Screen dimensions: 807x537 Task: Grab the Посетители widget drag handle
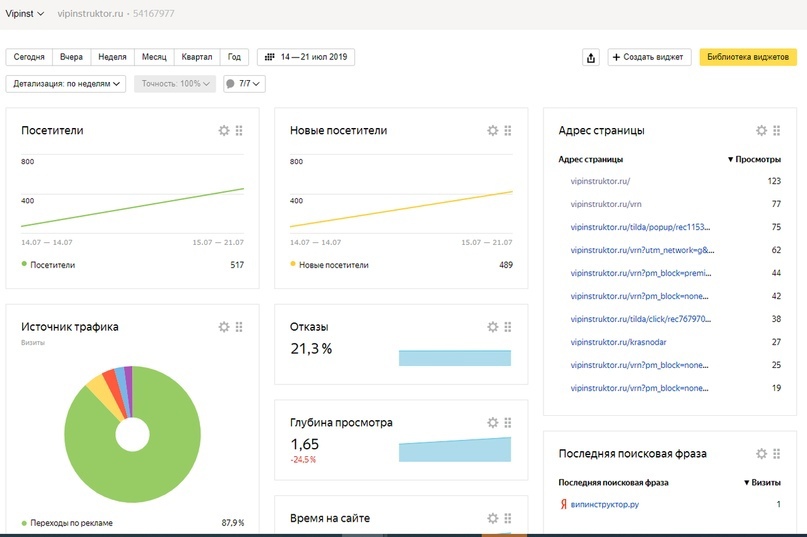[x=239, y=130]
